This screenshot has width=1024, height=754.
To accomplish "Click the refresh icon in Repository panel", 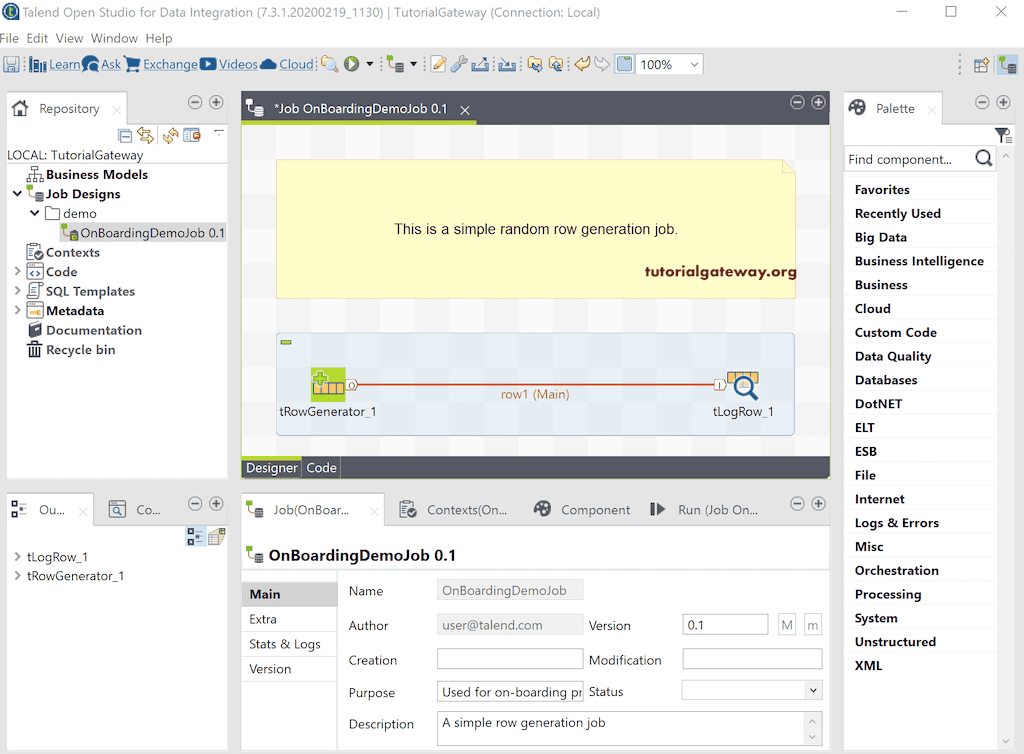I will click(170, 136).
